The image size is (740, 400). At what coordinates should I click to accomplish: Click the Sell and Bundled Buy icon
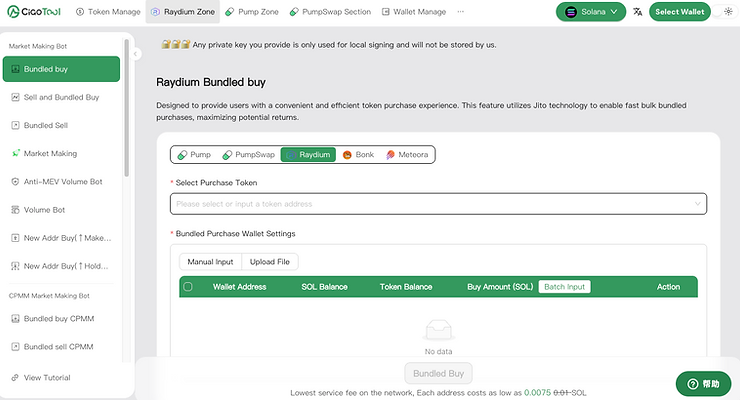pyautogui.click(x=15, y=97)
